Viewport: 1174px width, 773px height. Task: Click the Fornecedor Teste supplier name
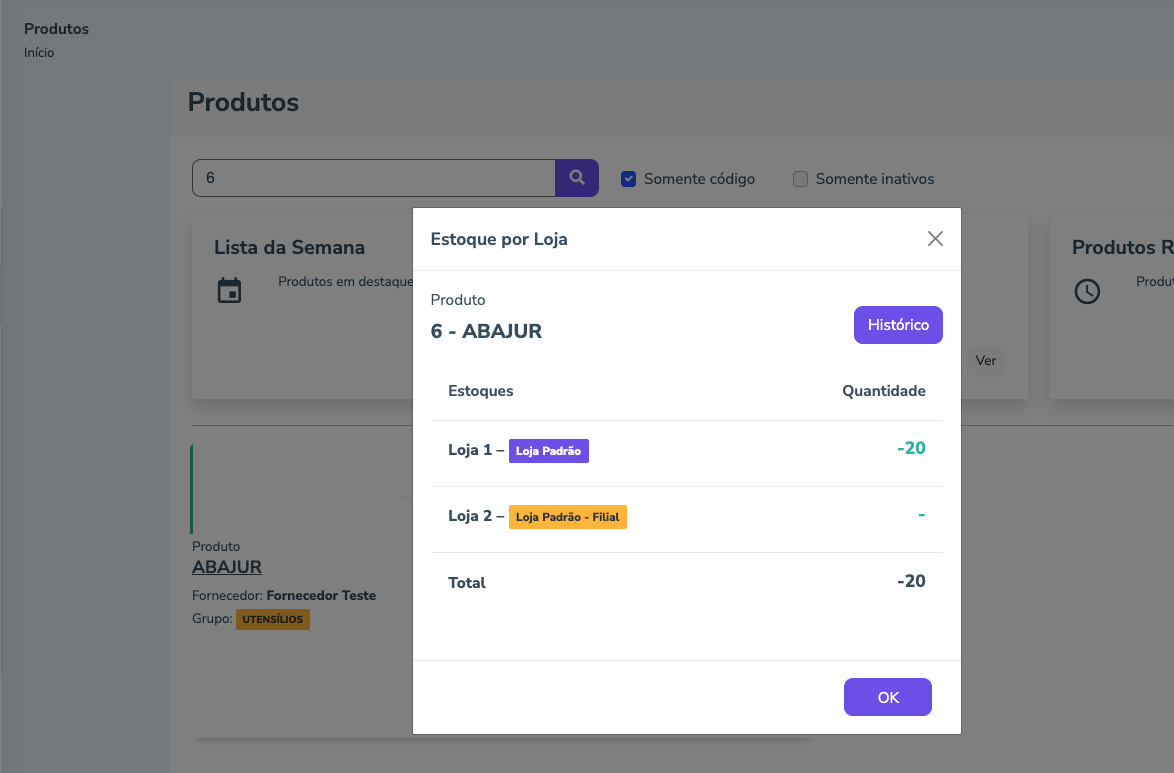pos(321,595)
